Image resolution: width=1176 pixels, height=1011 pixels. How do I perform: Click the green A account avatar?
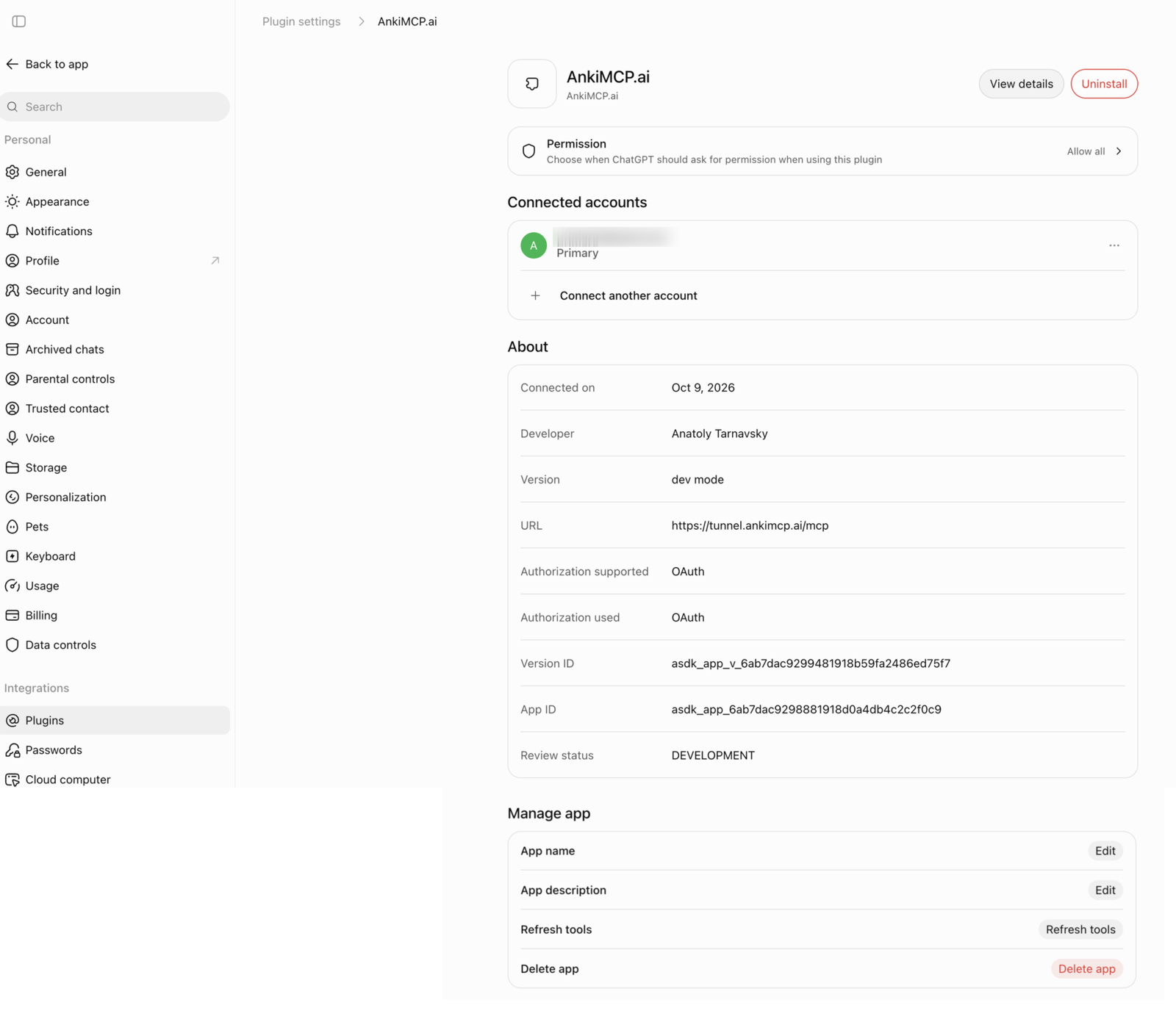(534, 245)
